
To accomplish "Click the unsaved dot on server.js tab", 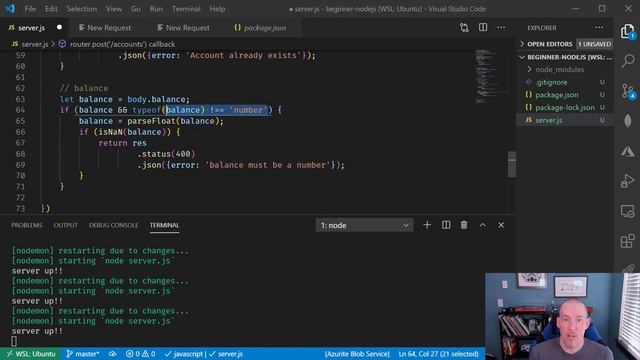I will pyautogui.click(x=59, y=27).
